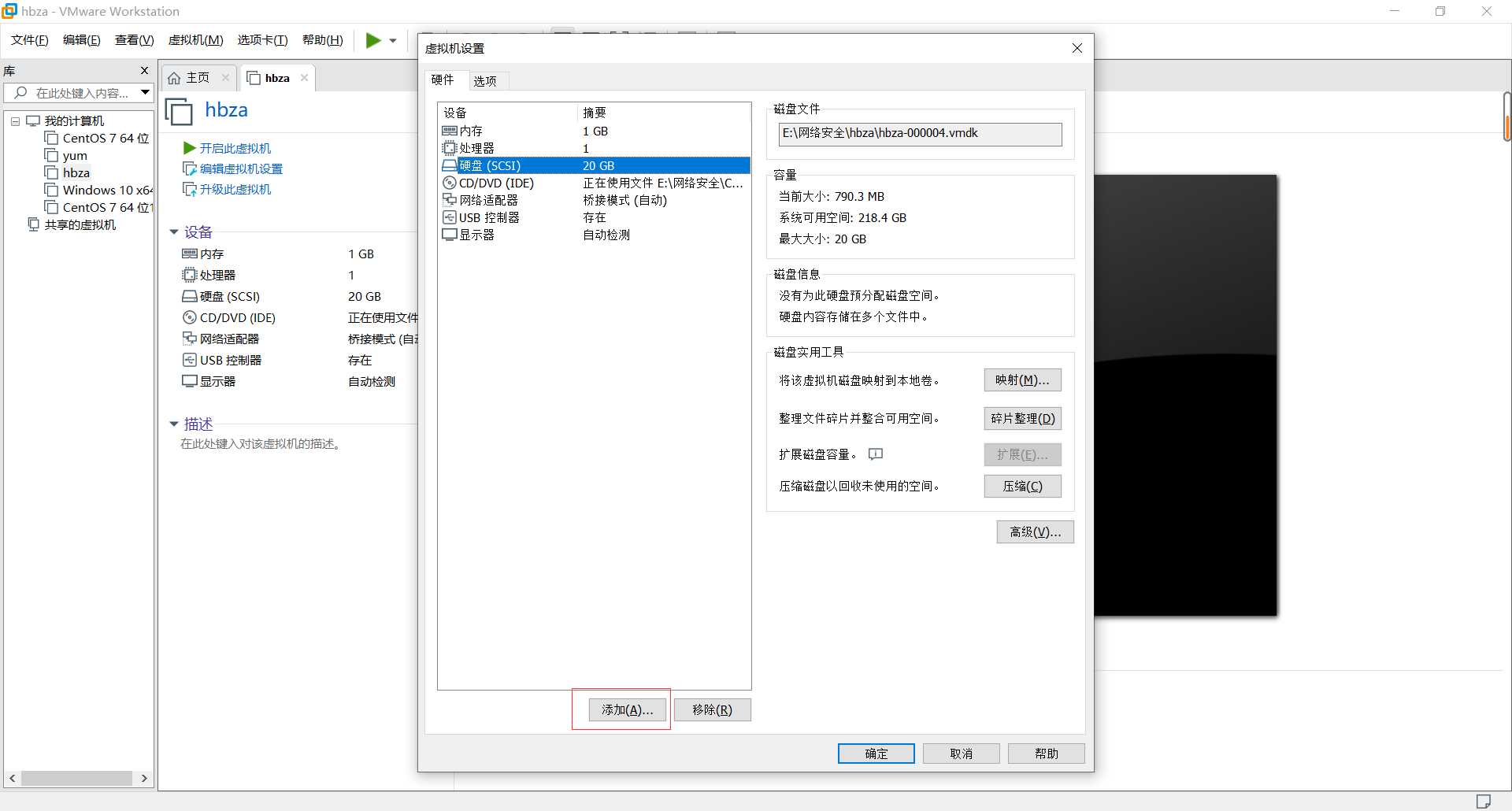The image size is (1512, 811).
Task: Close the hbza tab
Action: pyautogui.click(x=304, y=78)
